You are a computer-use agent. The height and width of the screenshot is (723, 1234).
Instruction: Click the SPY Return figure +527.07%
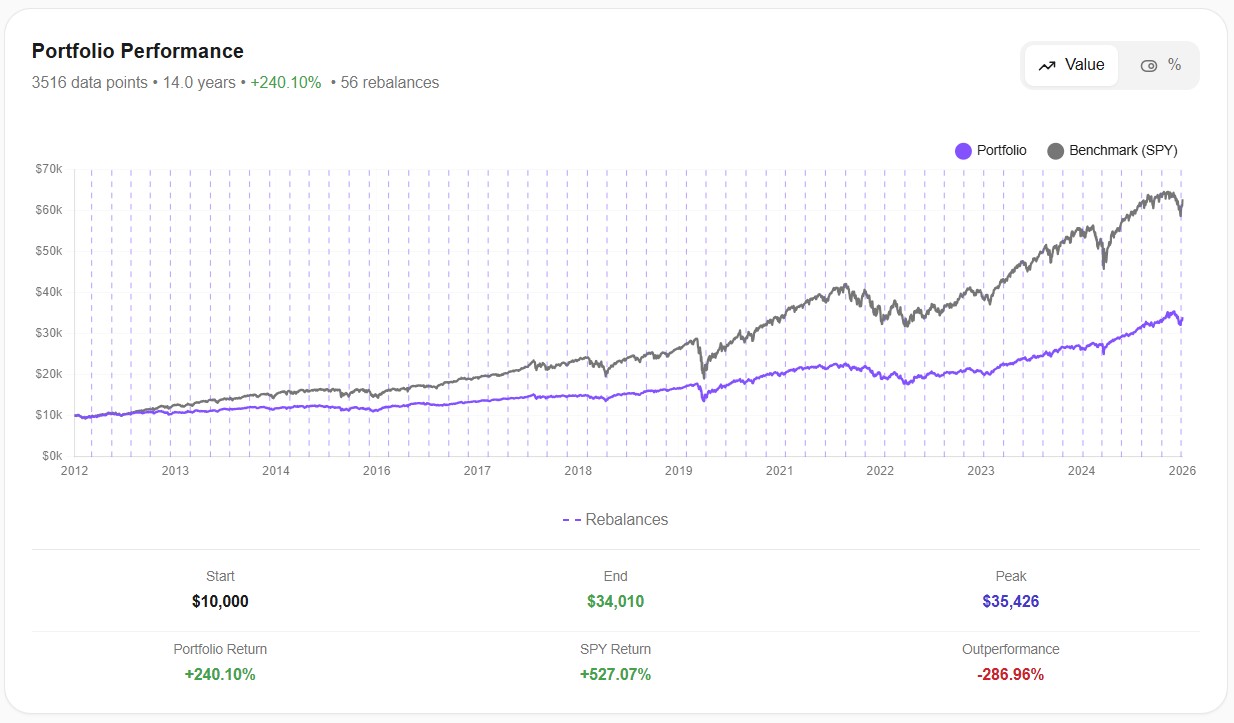[615, 674]
